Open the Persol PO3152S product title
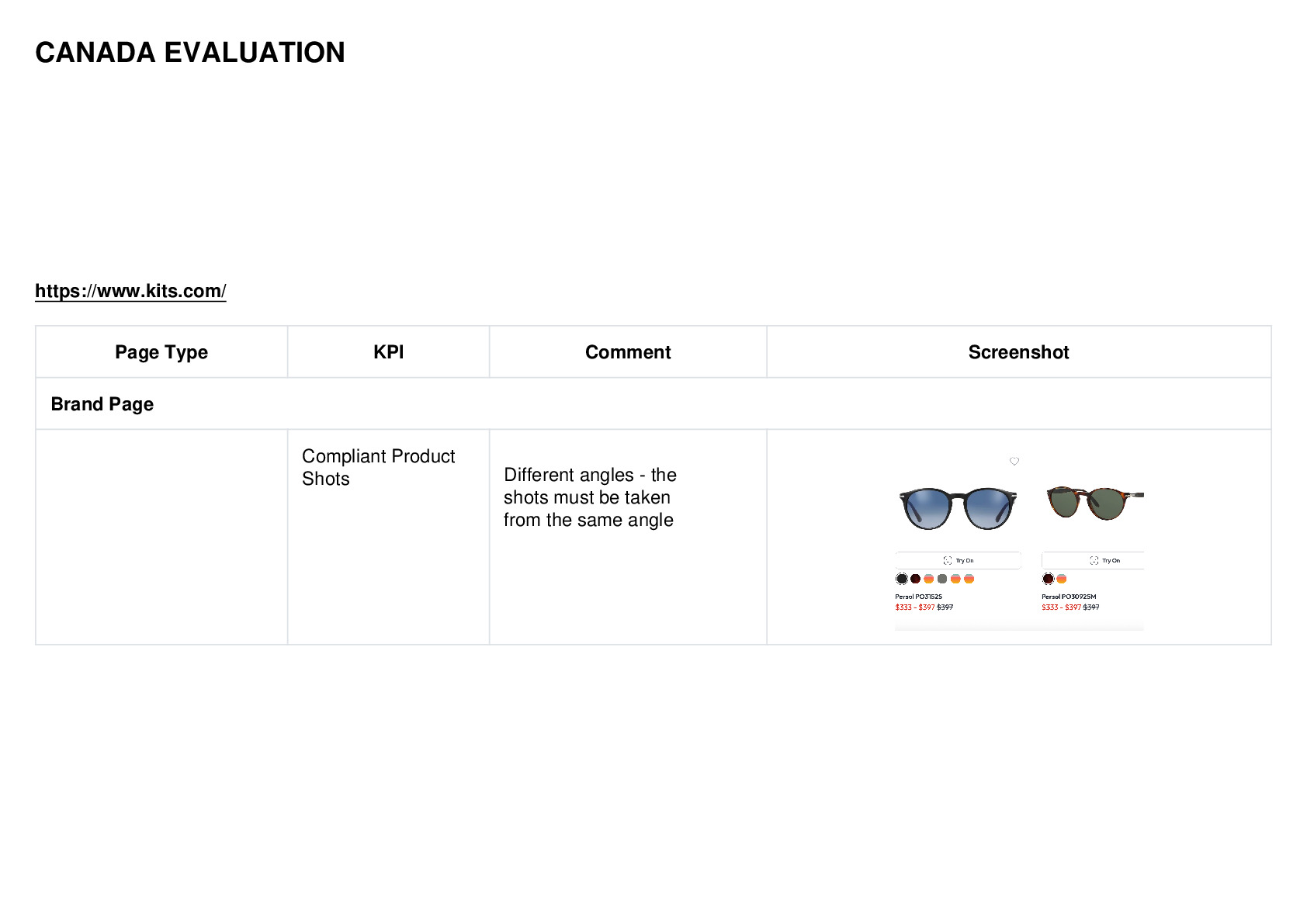Image resolution: width=1307 pixels, height=924 pixels. coord(918,597)
